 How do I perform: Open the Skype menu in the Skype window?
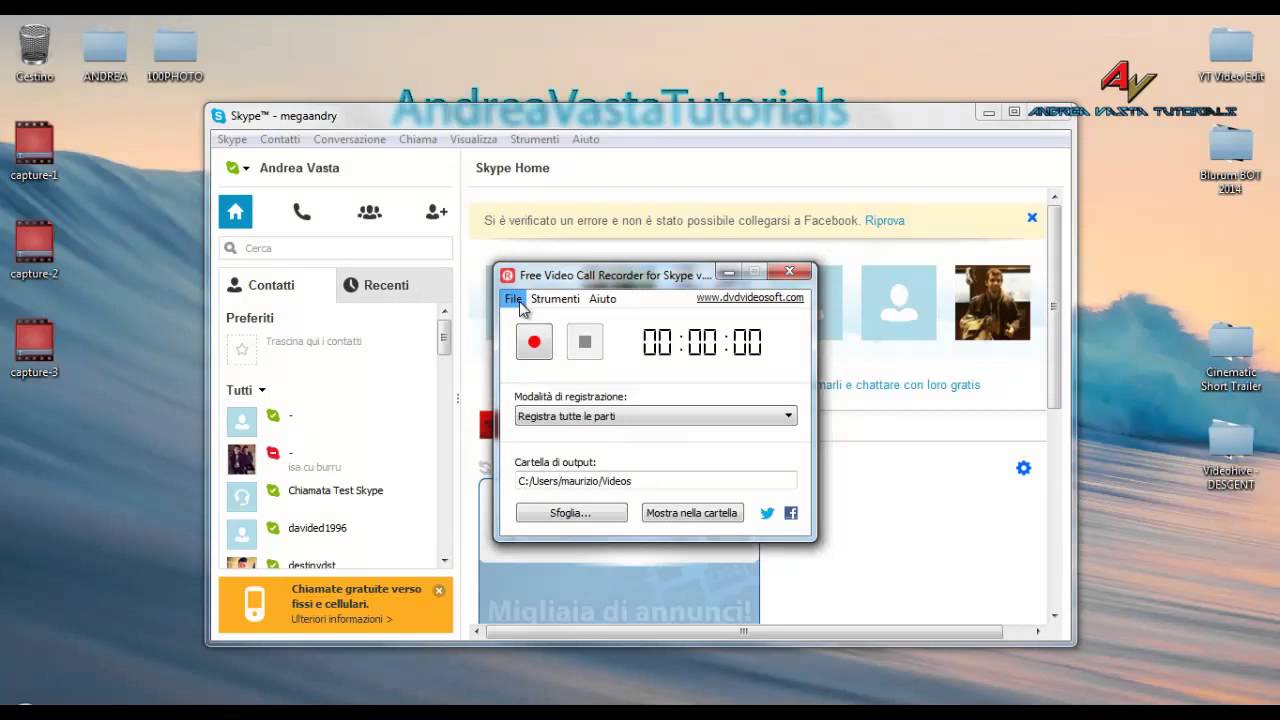232,140
